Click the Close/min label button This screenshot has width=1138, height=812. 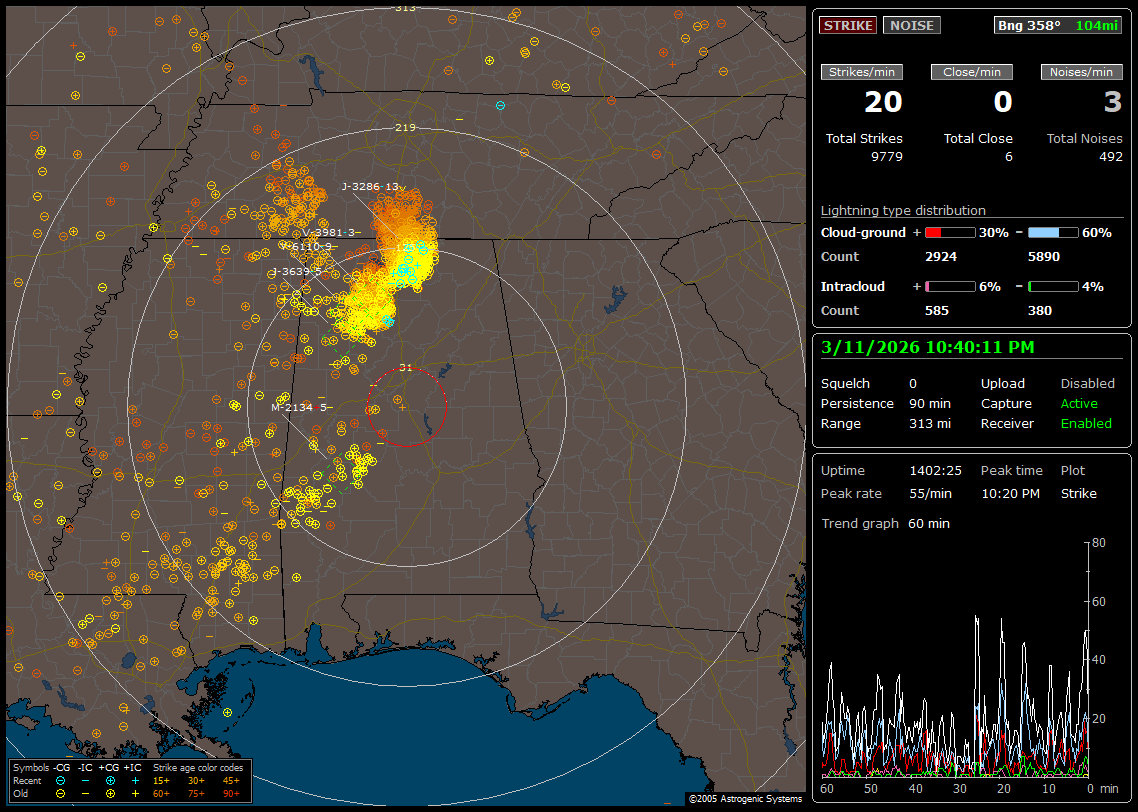(x=972, y=72)
